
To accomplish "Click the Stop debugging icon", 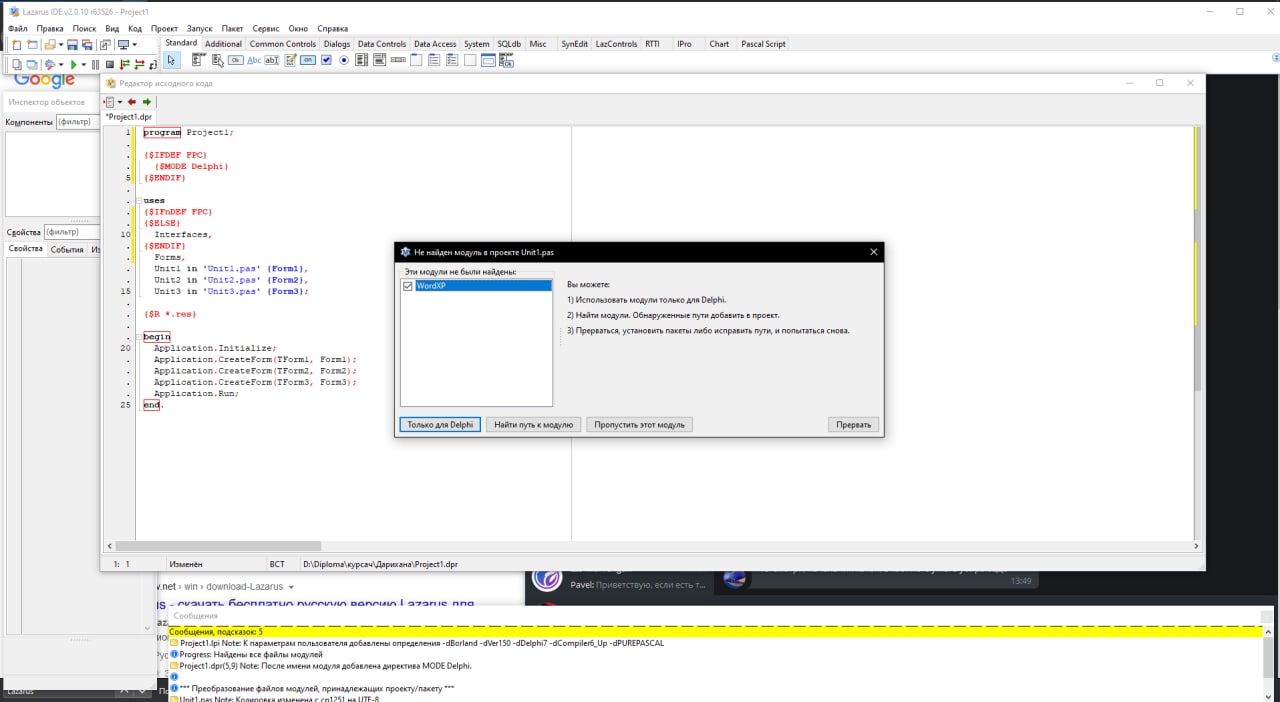I will click(110, 65).
